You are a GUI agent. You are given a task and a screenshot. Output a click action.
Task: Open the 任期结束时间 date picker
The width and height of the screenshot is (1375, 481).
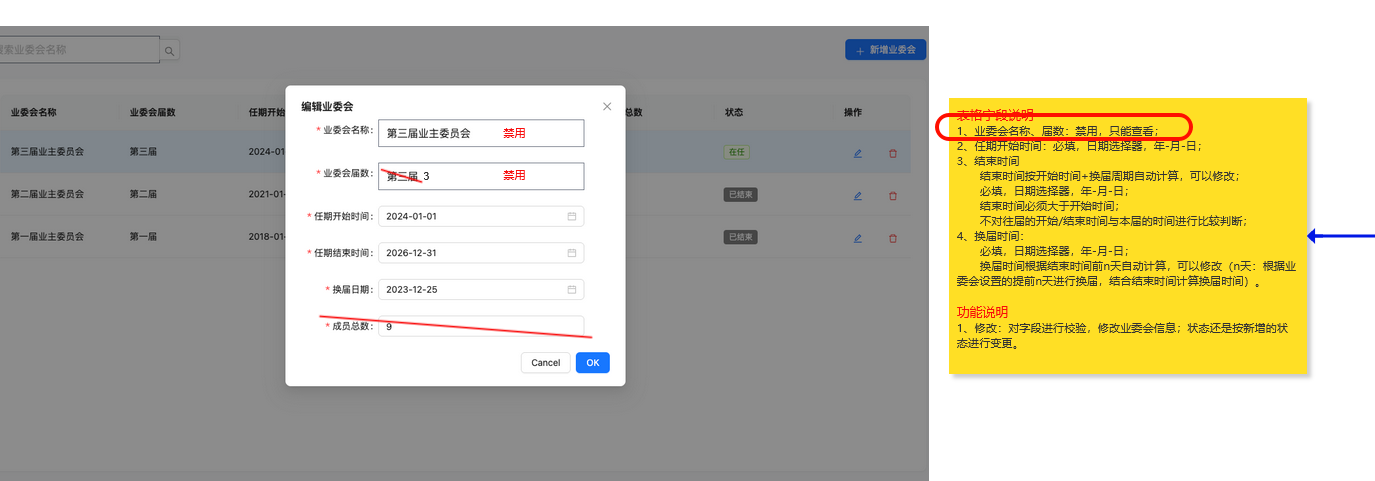click(x=572, y=253)
